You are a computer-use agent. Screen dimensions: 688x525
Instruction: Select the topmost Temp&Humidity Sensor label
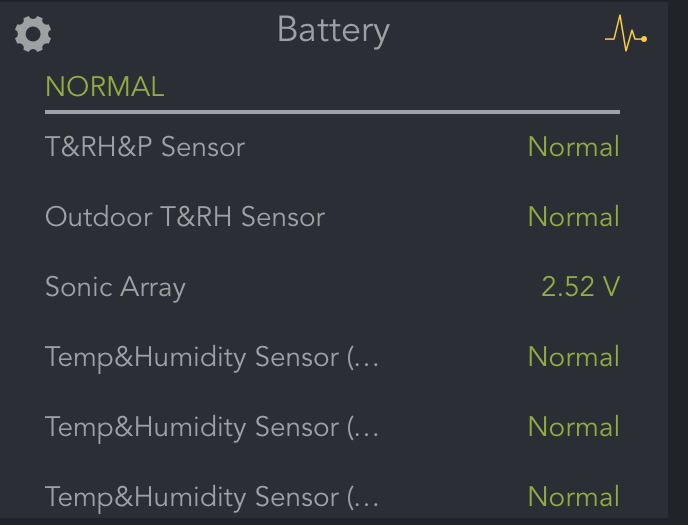(x=193, y=357)
